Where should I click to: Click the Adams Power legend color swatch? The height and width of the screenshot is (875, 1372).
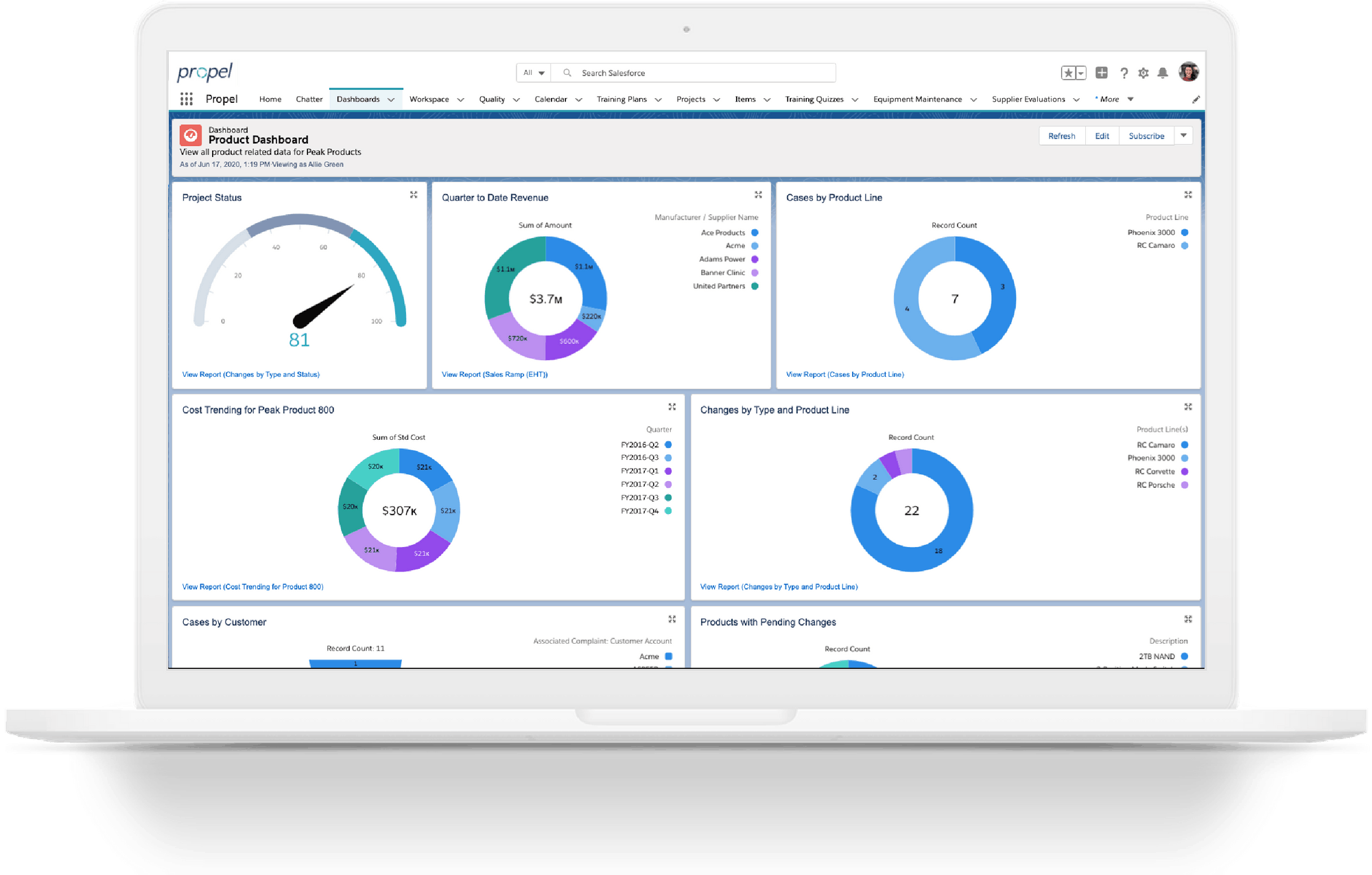pyautogui.click(x=755, y=259)
